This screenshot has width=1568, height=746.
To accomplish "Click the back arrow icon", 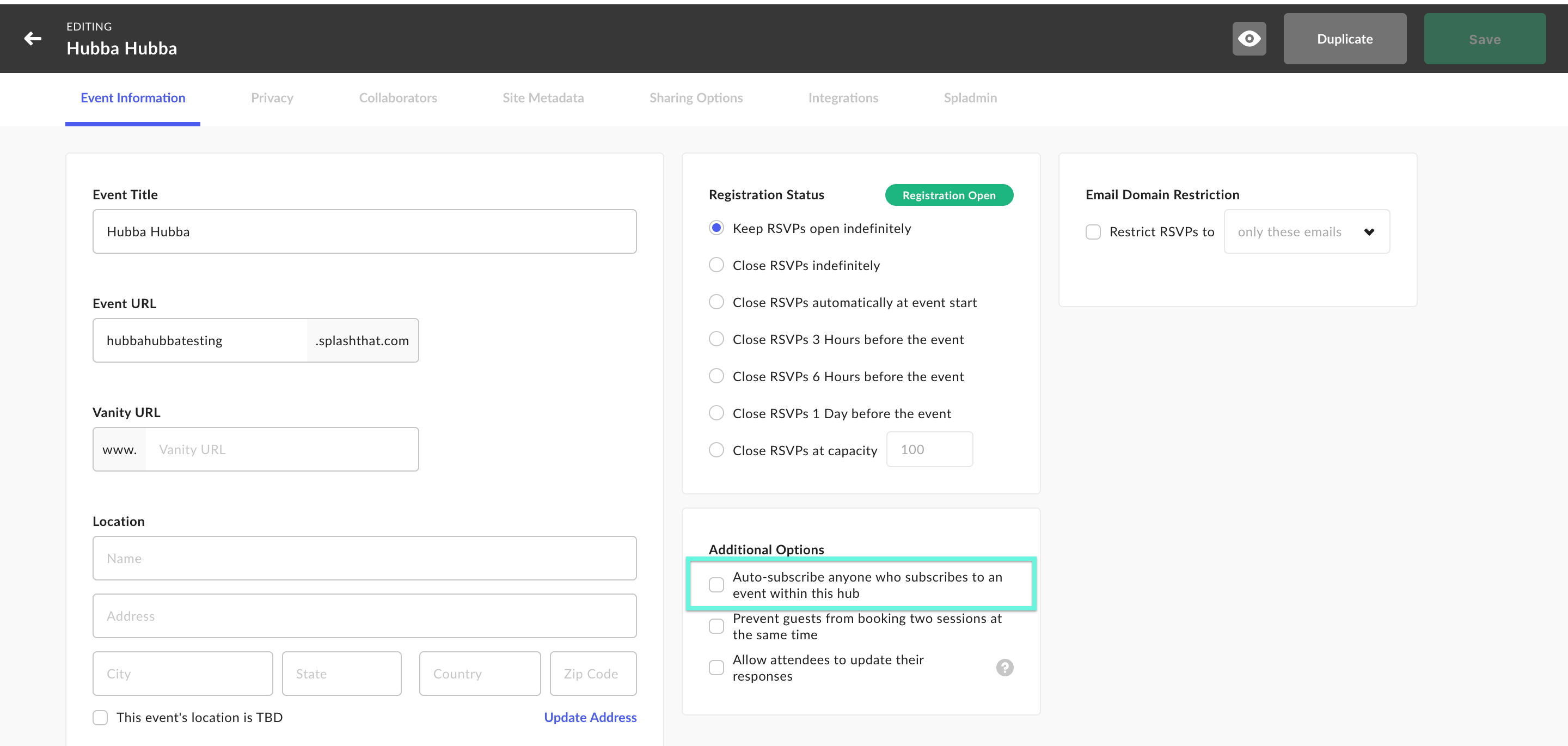I will tap(33, 39).
